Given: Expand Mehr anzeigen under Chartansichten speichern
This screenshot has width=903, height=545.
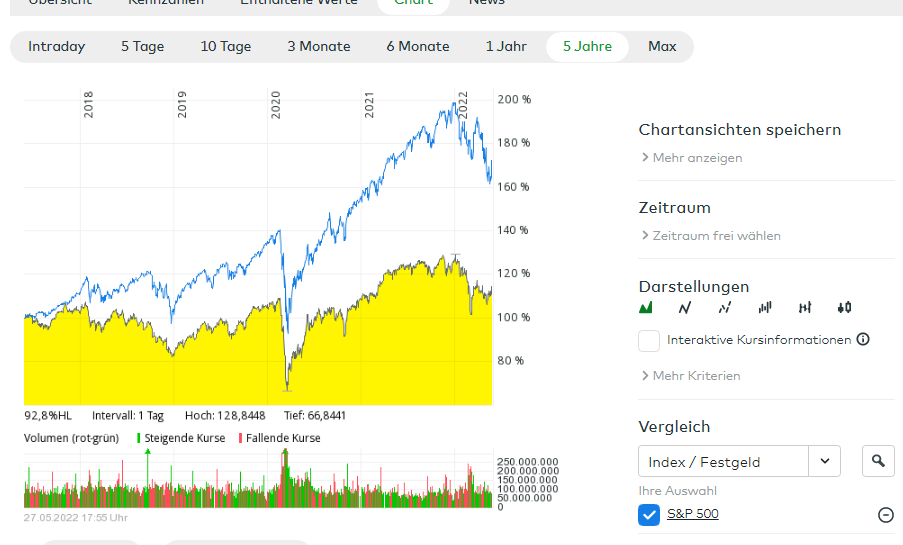Looking at the screenshot, I should 692,158.
